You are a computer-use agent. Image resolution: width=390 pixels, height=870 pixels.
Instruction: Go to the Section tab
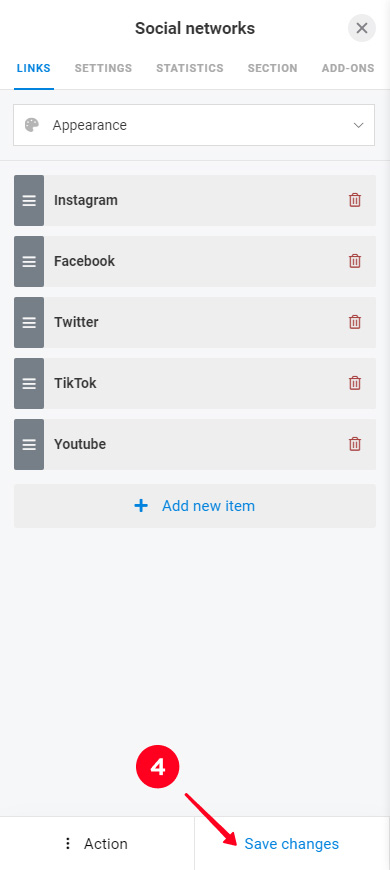coord(272,68)
